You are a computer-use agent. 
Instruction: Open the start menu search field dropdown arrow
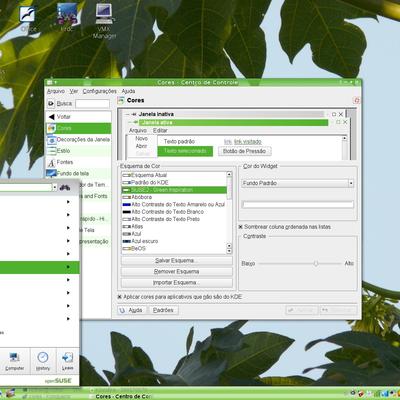55,188
